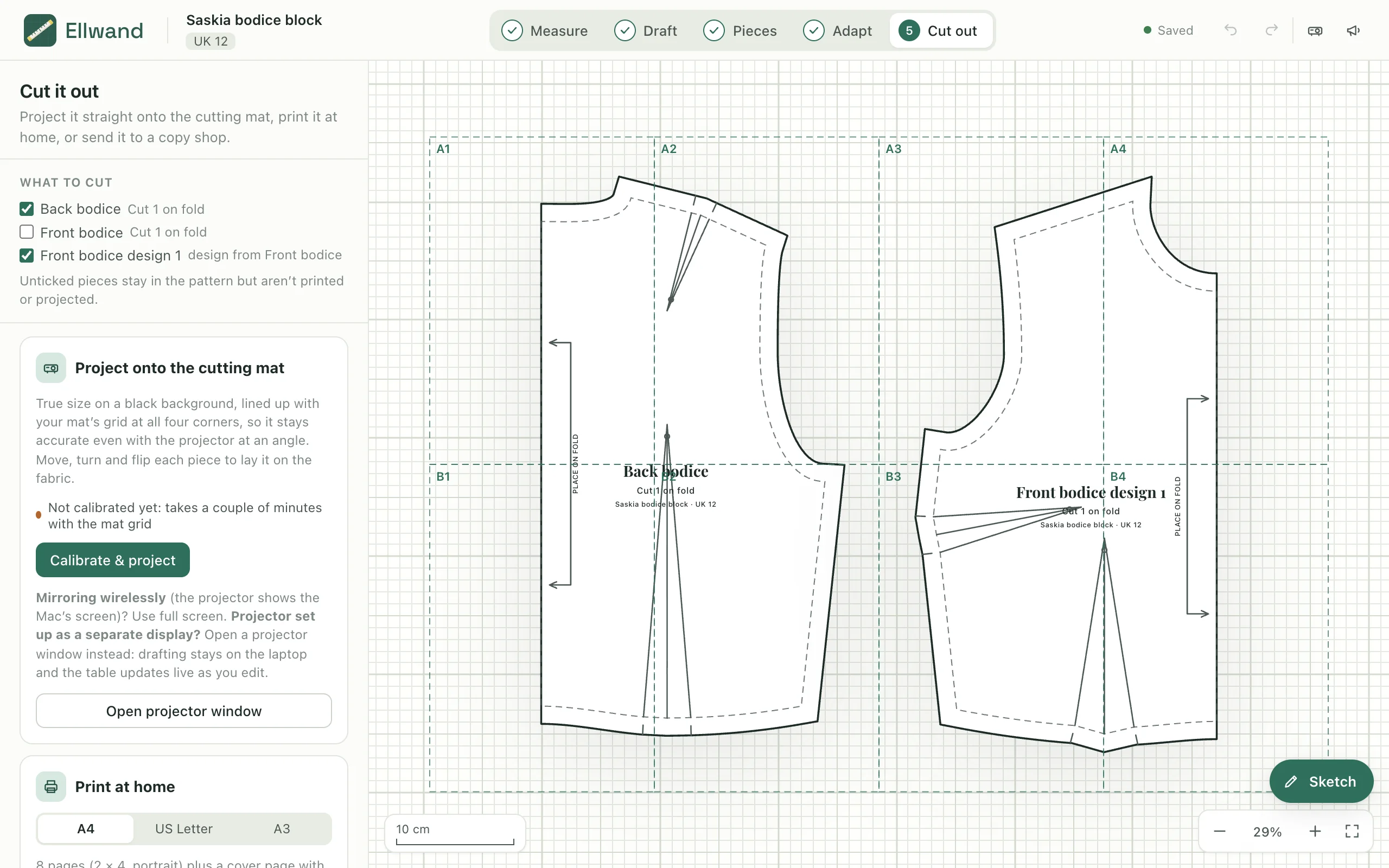
Task: Click the Measure step checkmark icon
Action: tap(512, 30)
